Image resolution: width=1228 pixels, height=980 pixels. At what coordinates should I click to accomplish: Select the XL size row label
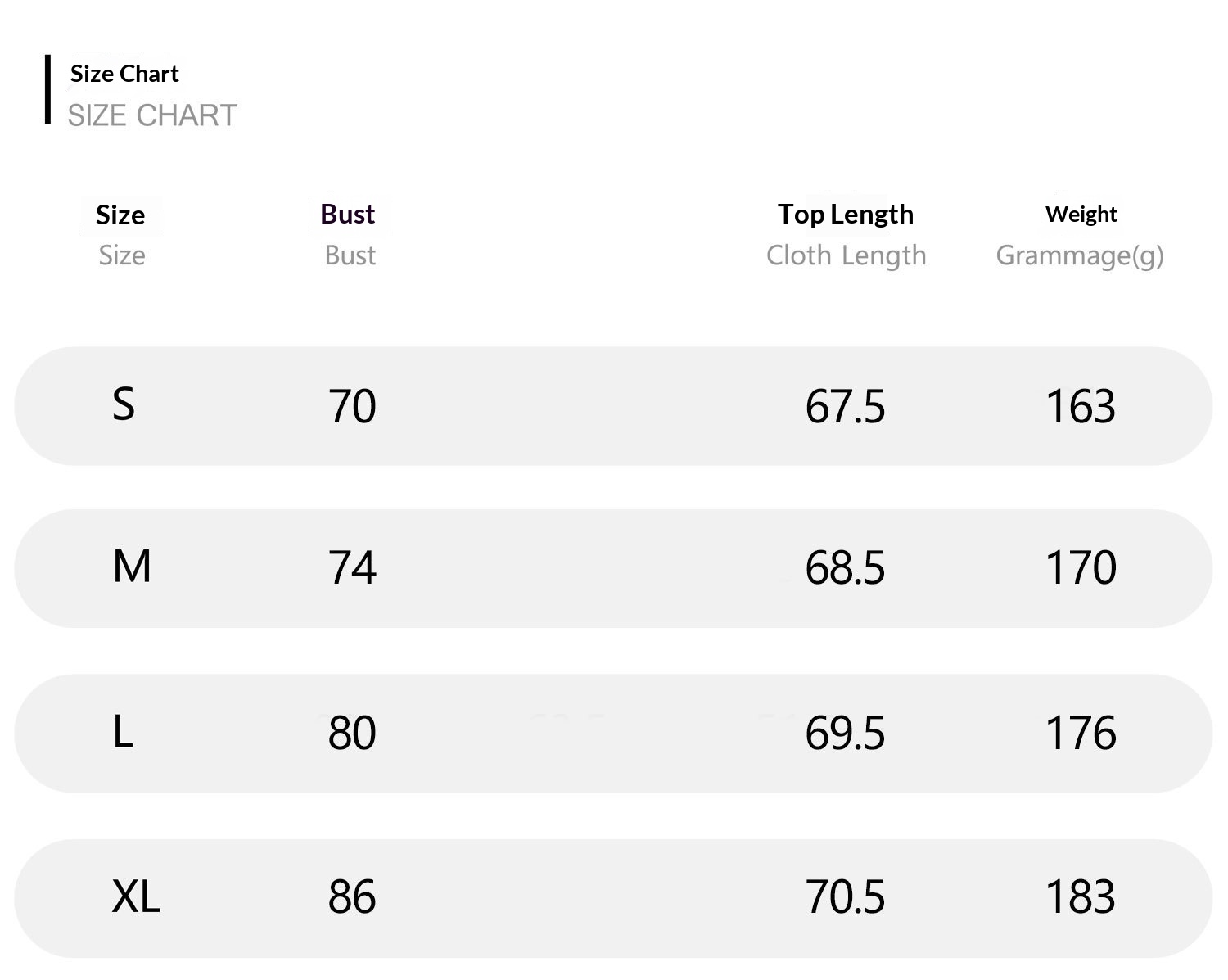click(x=136, y=896)
